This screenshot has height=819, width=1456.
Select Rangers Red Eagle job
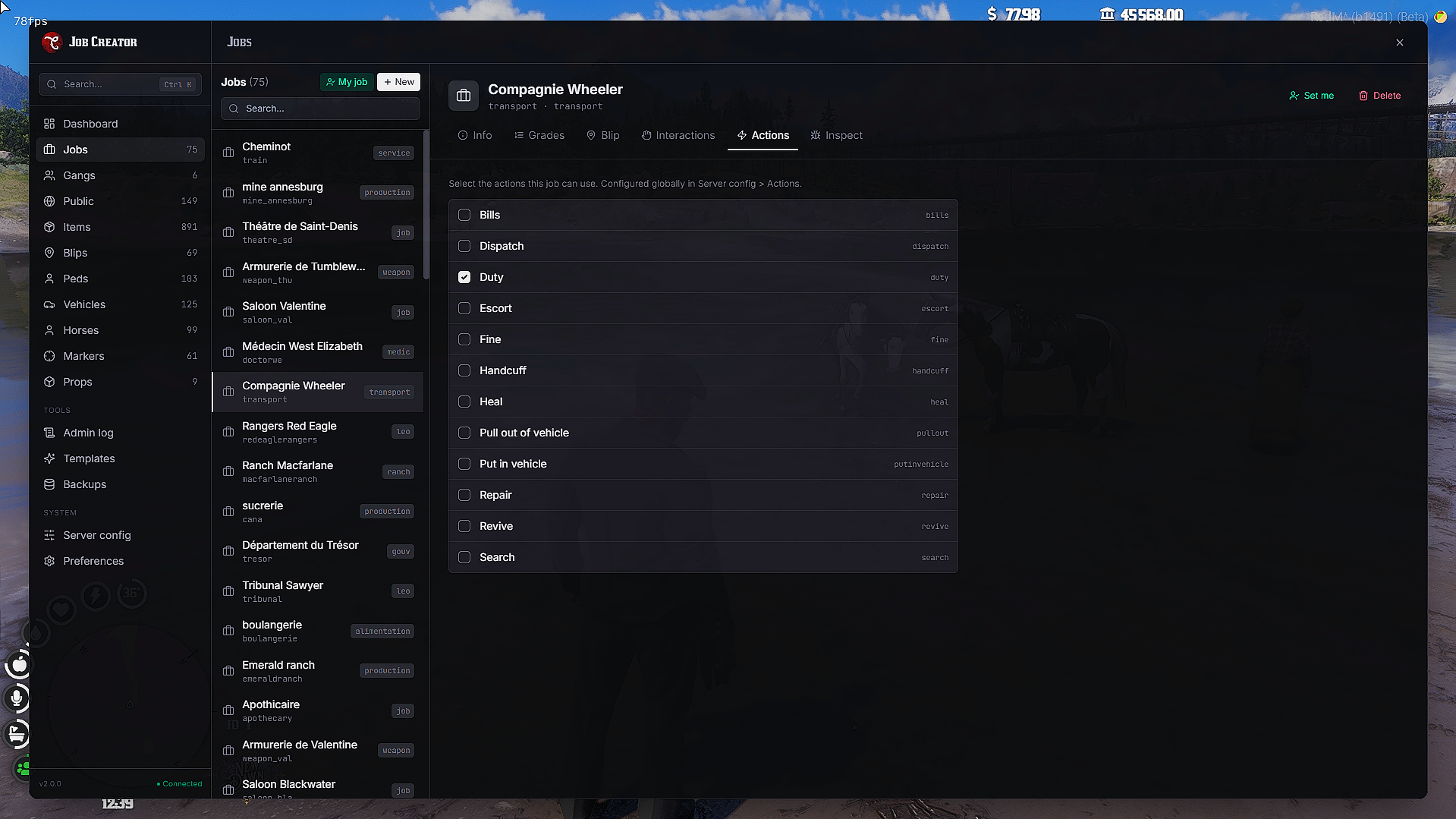318,432
